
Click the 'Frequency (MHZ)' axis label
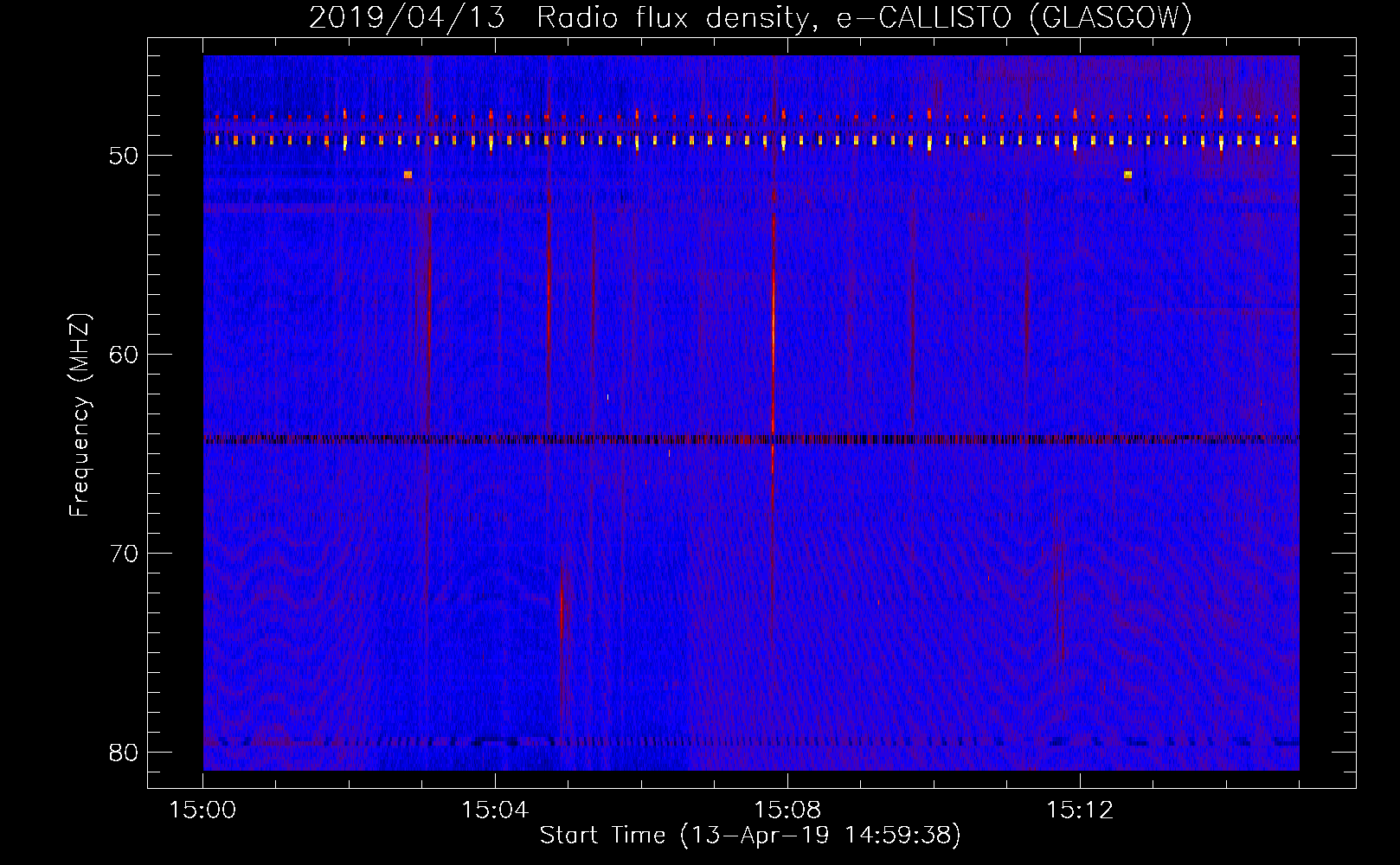pos(80,415)
